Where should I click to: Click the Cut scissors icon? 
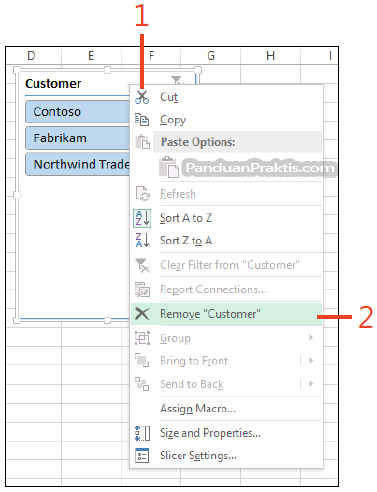[x=142, y=97]
